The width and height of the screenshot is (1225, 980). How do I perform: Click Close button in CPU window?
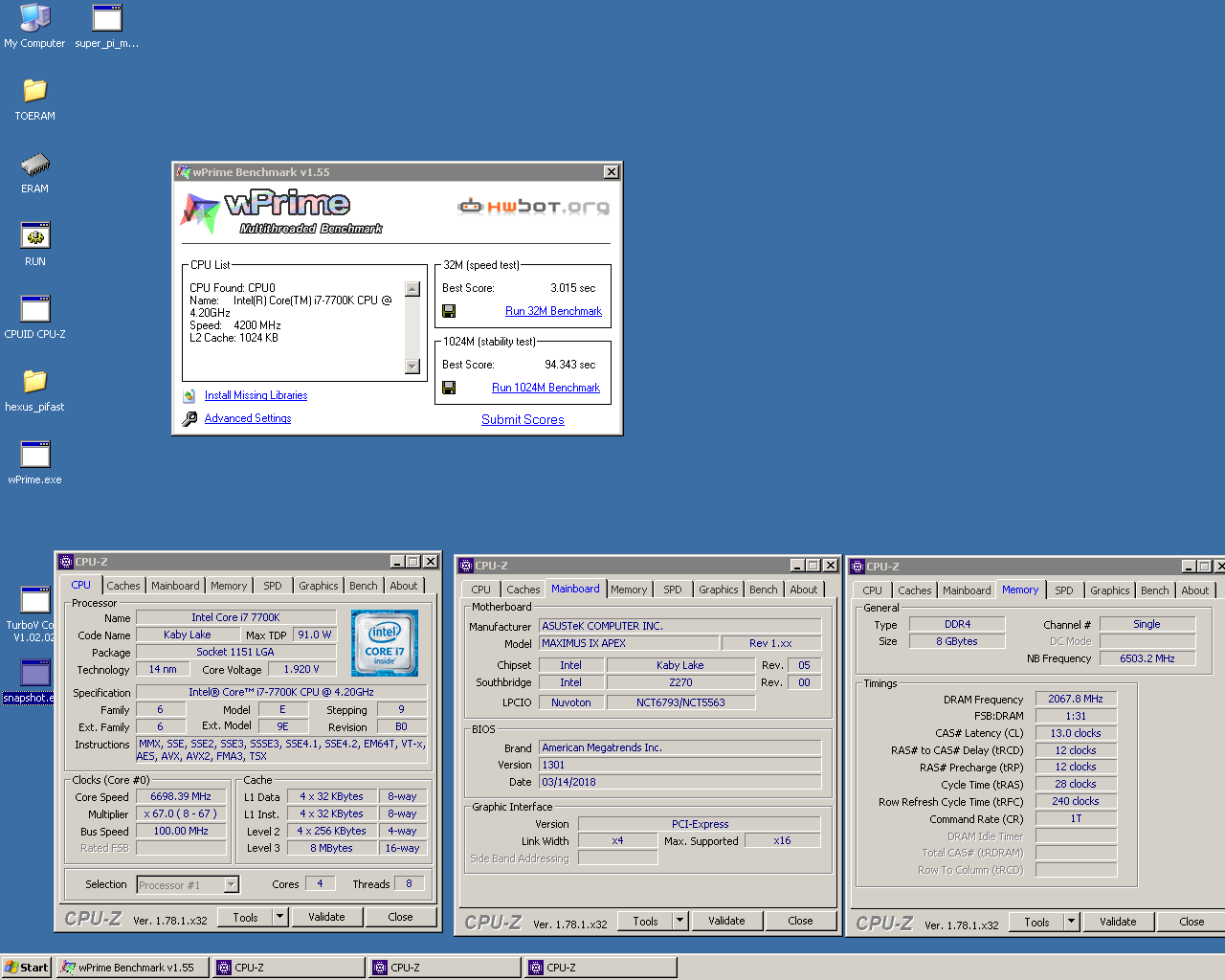point(400,917)
